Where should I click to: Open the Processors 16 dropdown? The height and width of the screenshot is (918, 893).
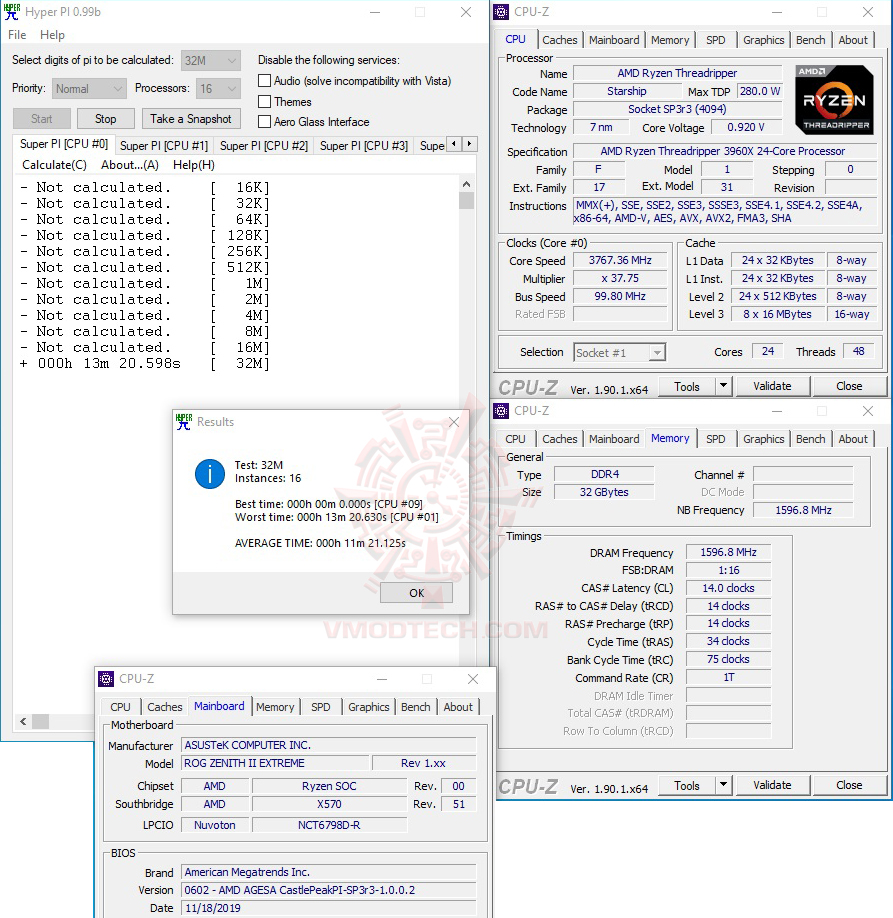coord(218,88)
